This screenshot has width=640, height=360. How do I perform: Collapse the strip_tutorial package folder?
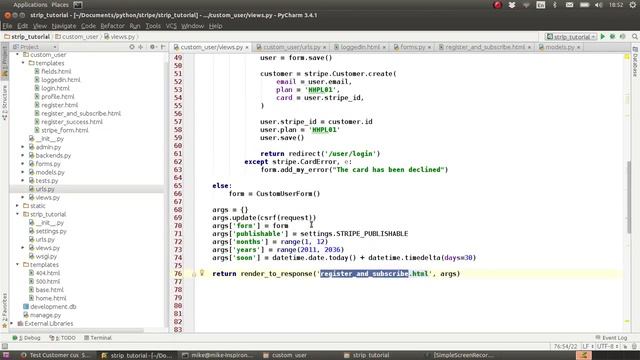click(x=18, y=214)
